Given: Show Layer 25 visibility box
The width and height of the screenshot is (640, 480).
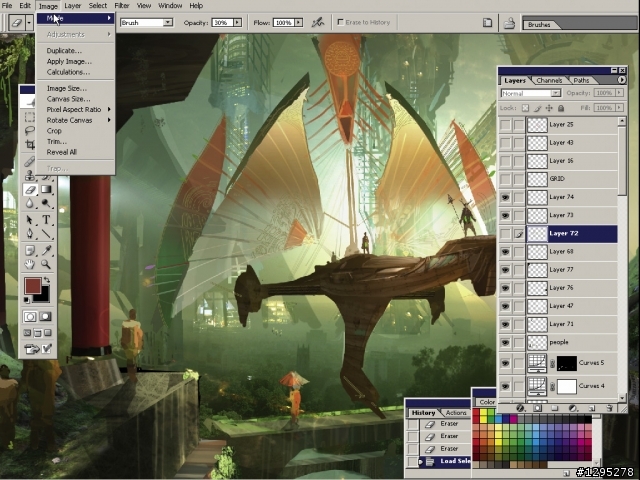Looking at the screenshot, I should pos(505,124).
